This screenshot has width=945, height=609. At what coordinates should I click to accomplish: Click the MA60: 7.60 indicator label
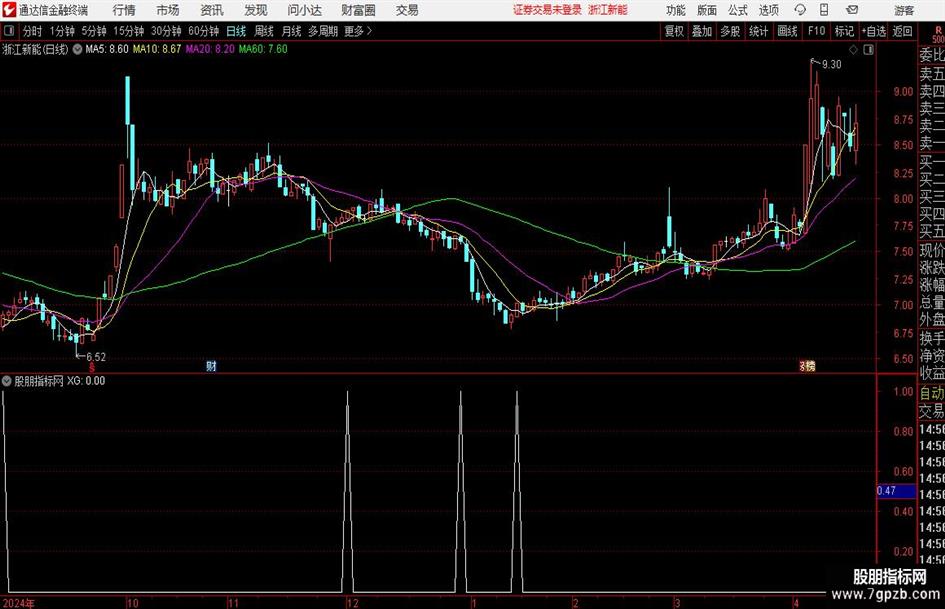(263, 49)
